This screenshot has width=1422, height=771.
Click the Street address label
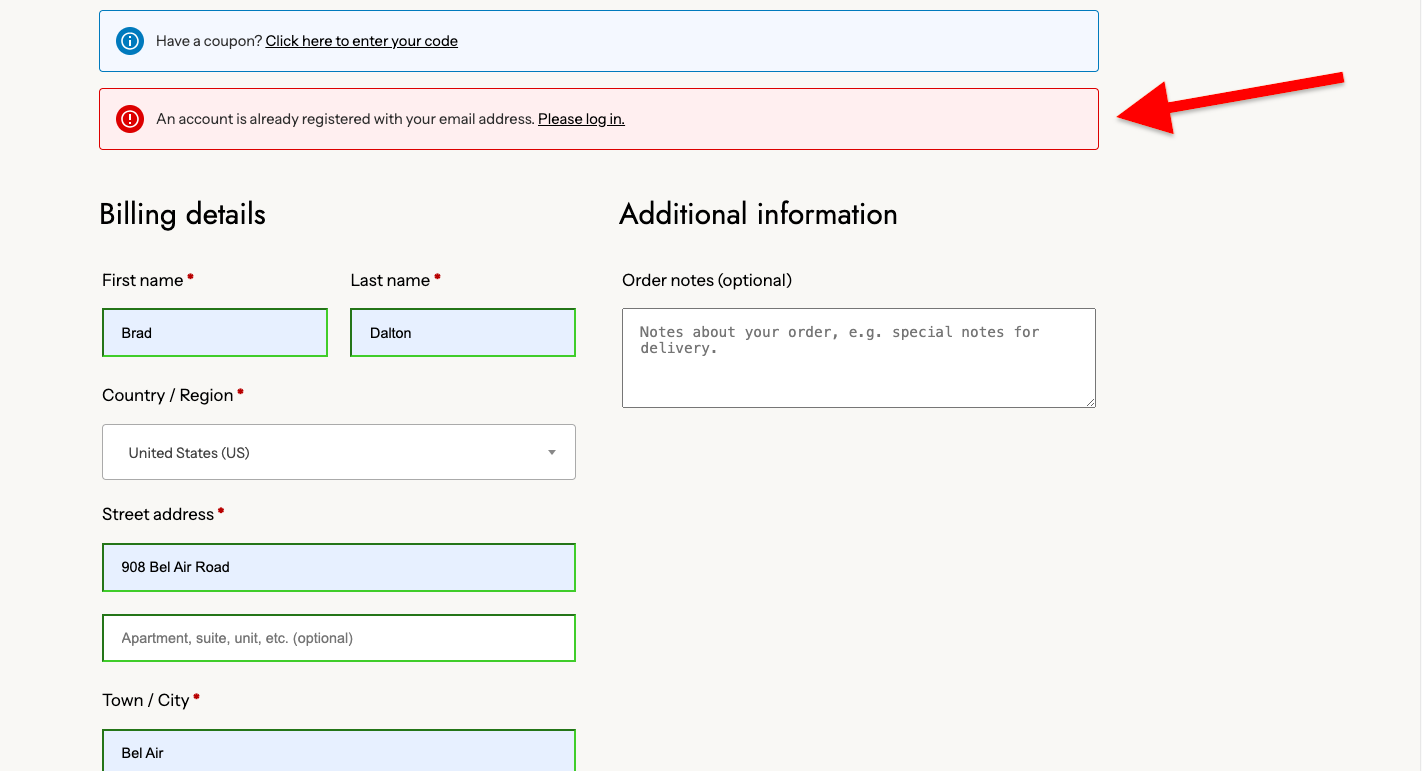click(158, 515)
